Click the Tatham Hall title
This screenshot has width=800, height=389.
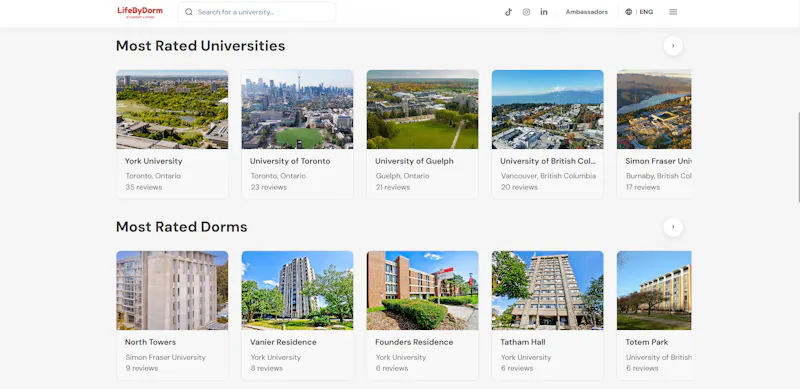[523, 342]
